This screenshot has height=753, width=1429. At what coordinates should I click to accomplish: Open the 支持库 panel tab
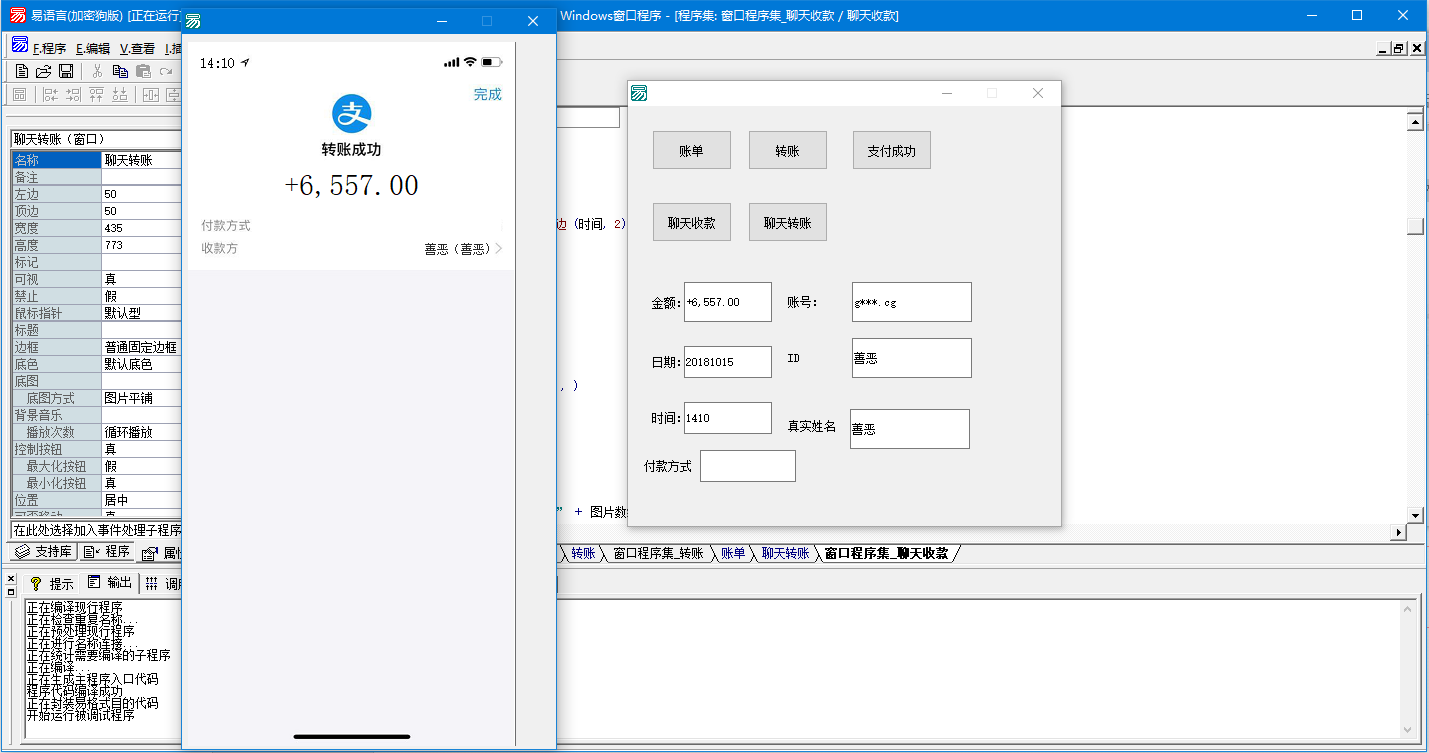coord(42,552)
